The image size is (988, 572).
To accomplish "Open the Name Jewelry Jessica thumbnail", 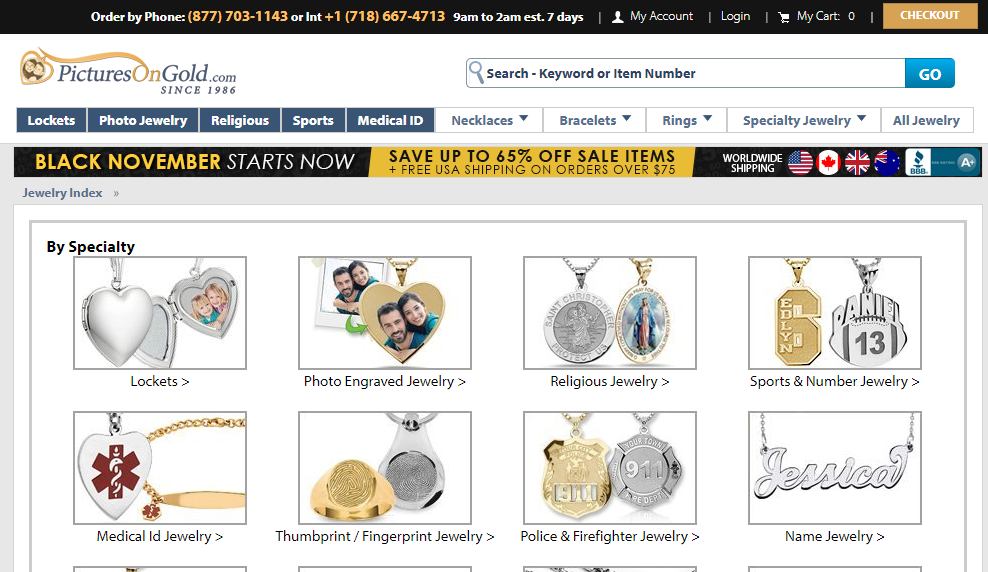I will click(x=834, y=468).
